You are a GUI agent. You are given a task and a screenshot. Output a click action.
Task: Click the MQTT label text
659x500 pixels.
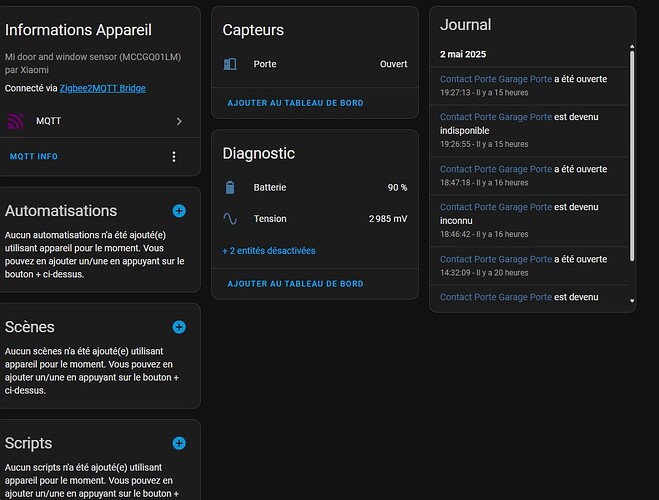coord(48,121)
